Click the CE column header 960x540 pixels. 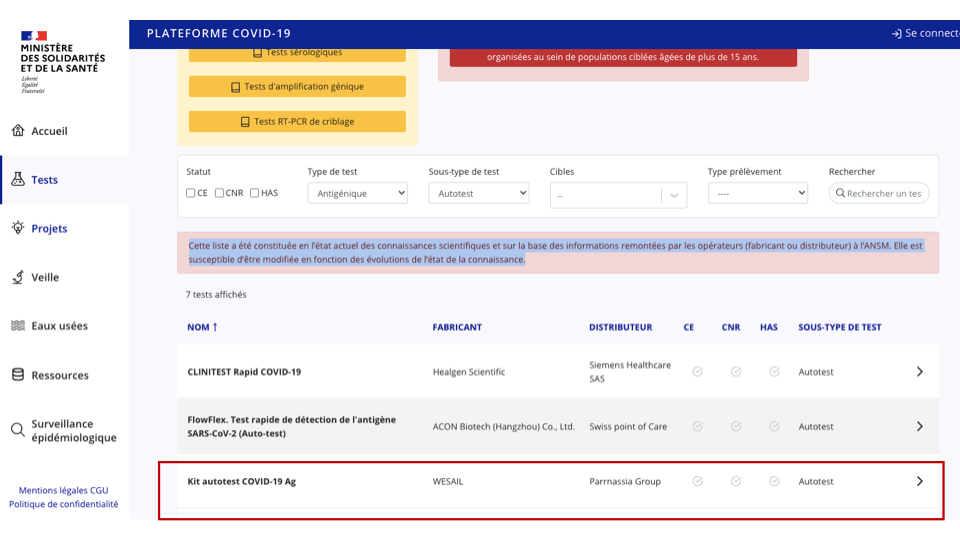pos(689,327)
